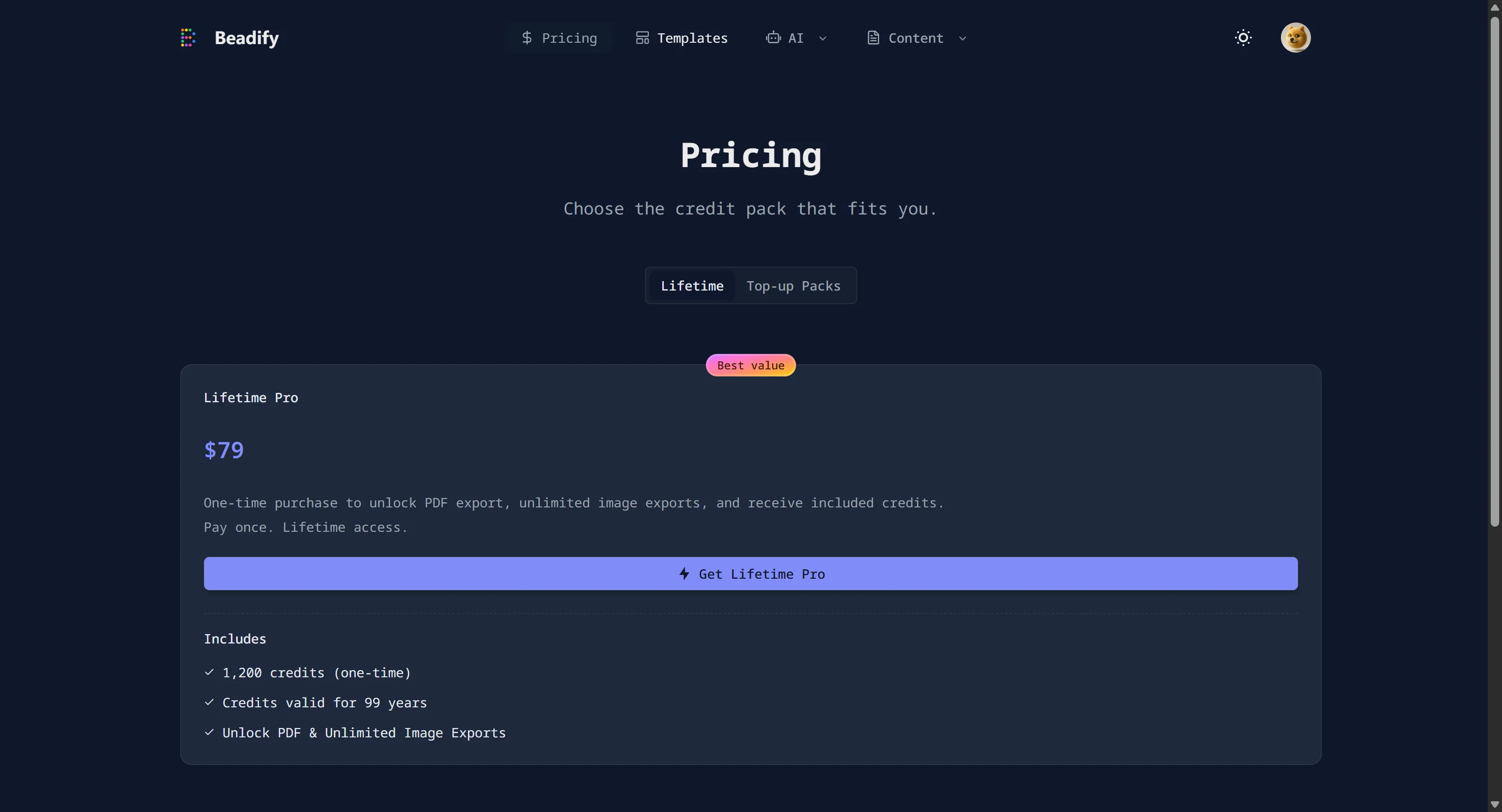
Task: Click the checkmark beside 1,200 credits
Action: 209,672
